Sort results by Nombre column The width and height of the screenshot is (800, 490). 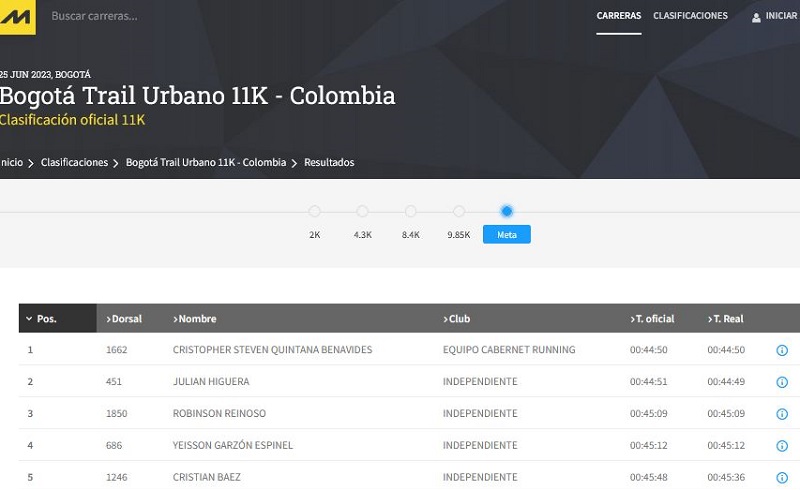pyautogui.click(x=196, y=319)
